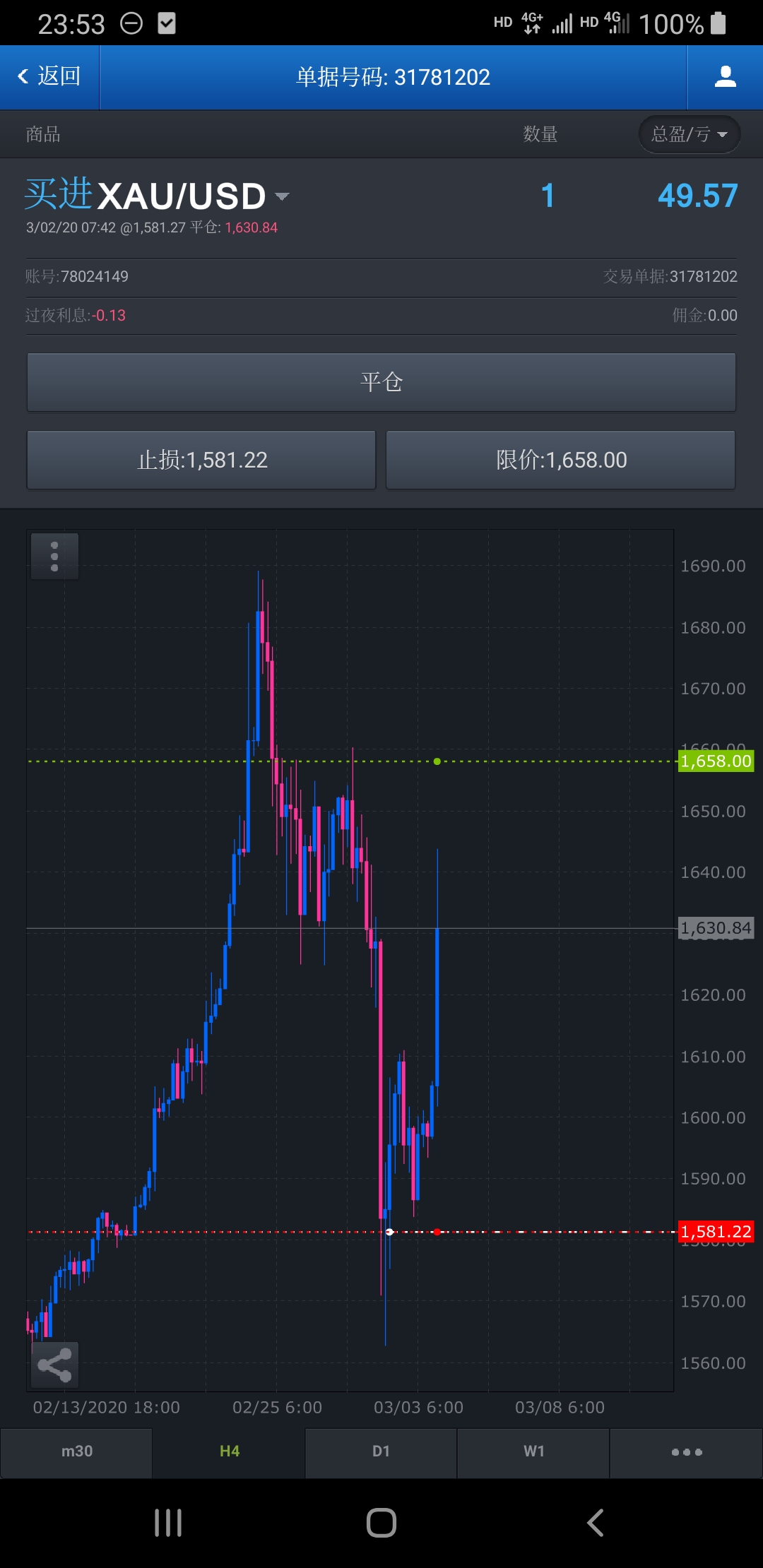This screenshot has height=1568, width=763.
Task: Tap the checkbox notification status icon
Action: click(167, 24)
